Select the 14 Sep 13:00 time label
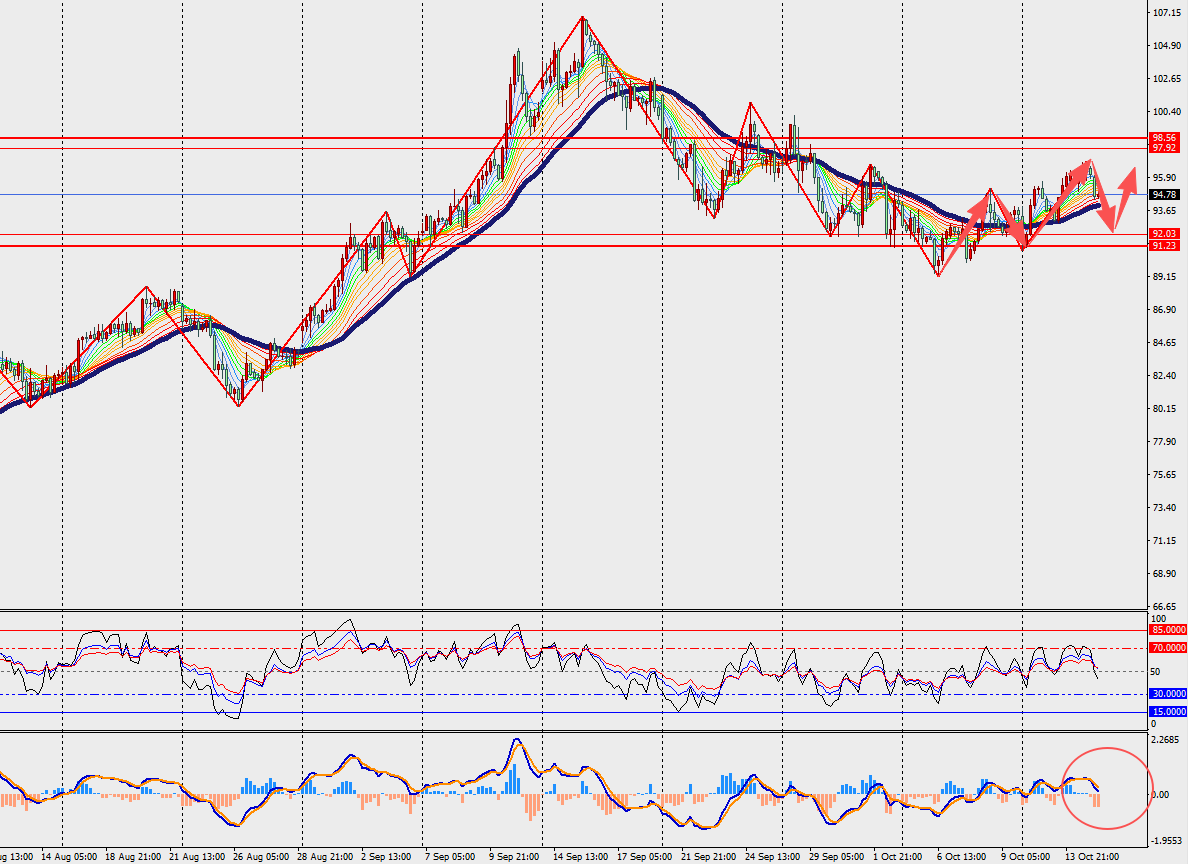 [x=581, y=857]
